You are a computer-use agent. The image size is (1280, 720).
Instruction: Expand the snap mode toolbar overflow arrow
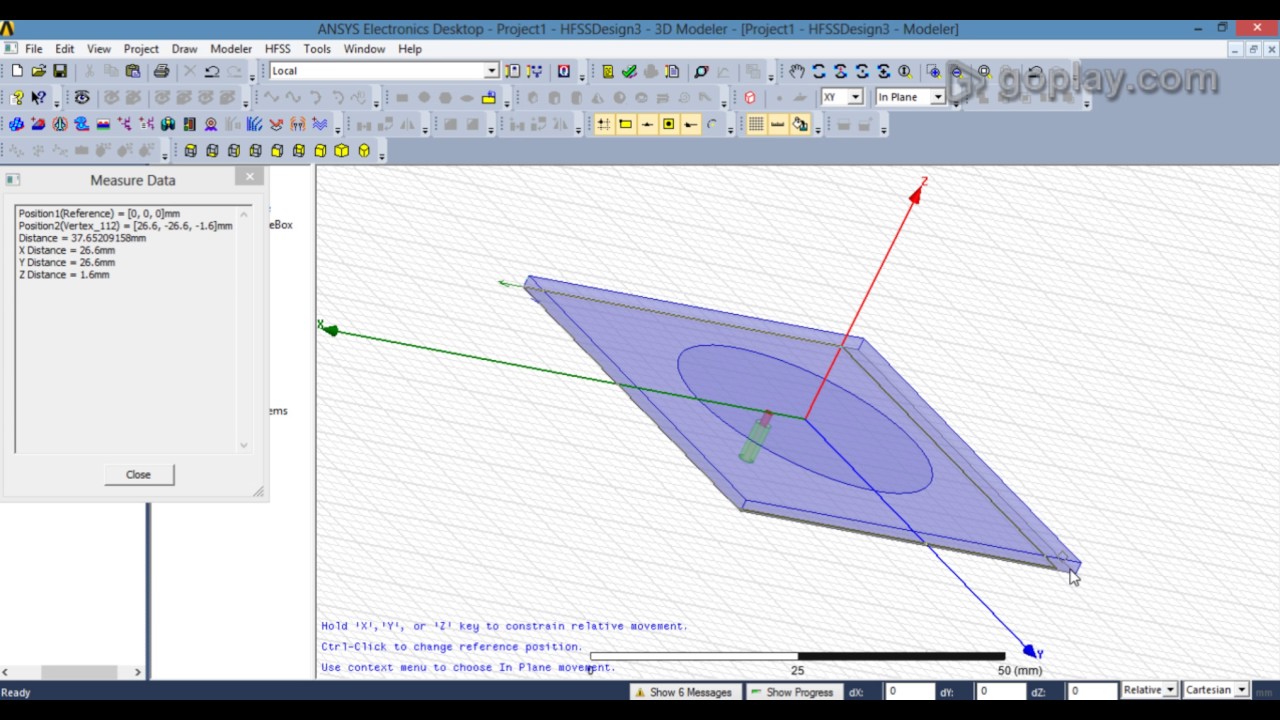[730, 129]
